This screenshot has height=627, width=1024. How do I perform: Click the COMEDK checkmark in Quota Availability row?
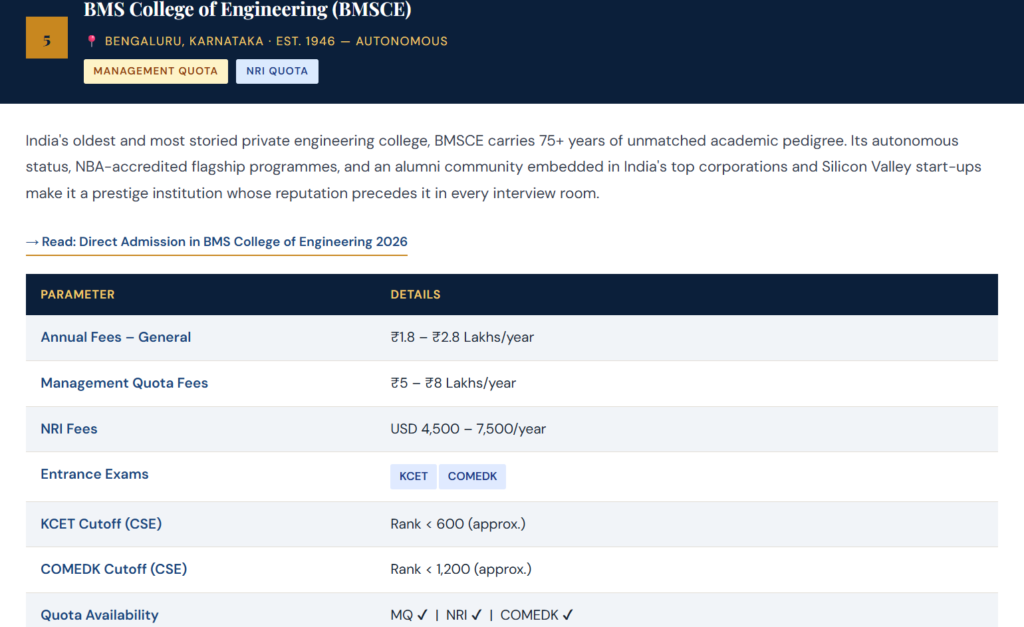pyautogui.click(x=567, y=615)
